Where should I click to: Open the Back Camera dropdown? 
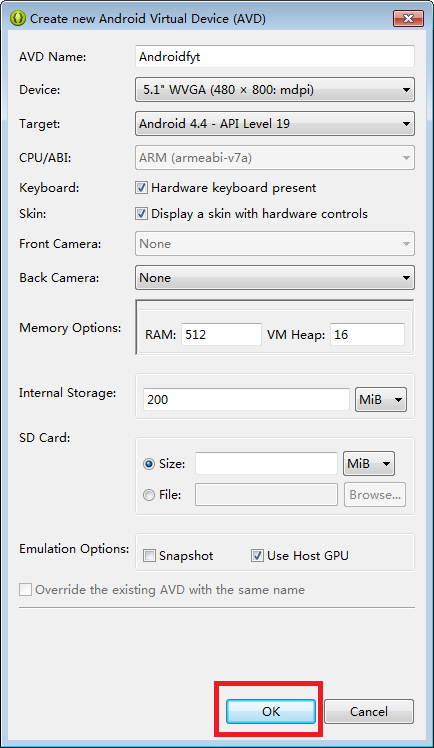pyautogui.click(x=275, y=278)
